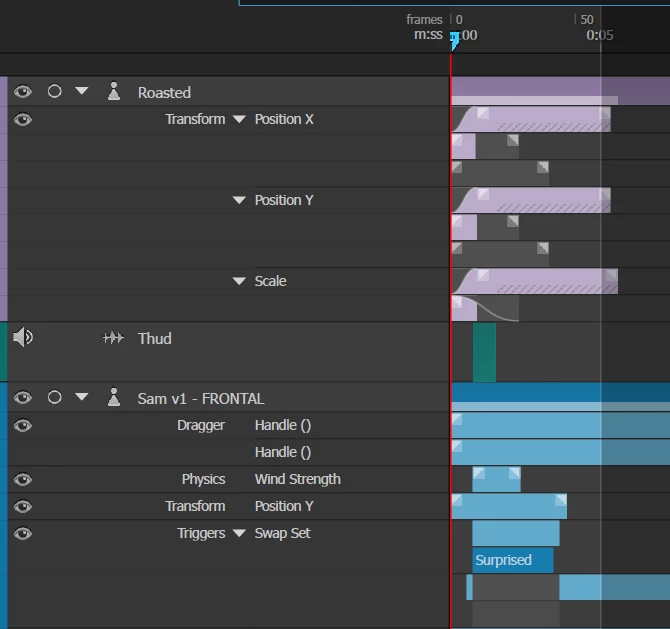Click the waveform icon next to Thud
The width and height of the screenshot is (670, 629).
(113, 338)
